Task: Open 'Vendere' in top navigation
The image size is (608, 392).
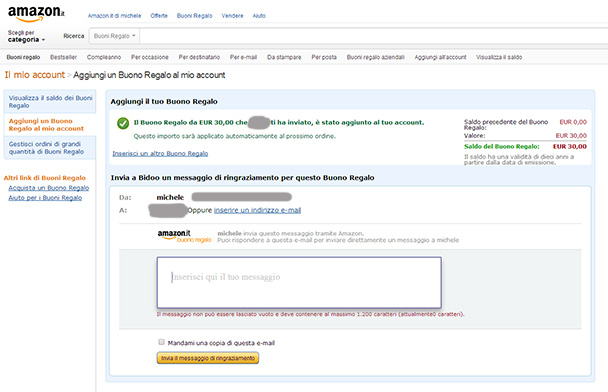Action: (x=232, y=16)
